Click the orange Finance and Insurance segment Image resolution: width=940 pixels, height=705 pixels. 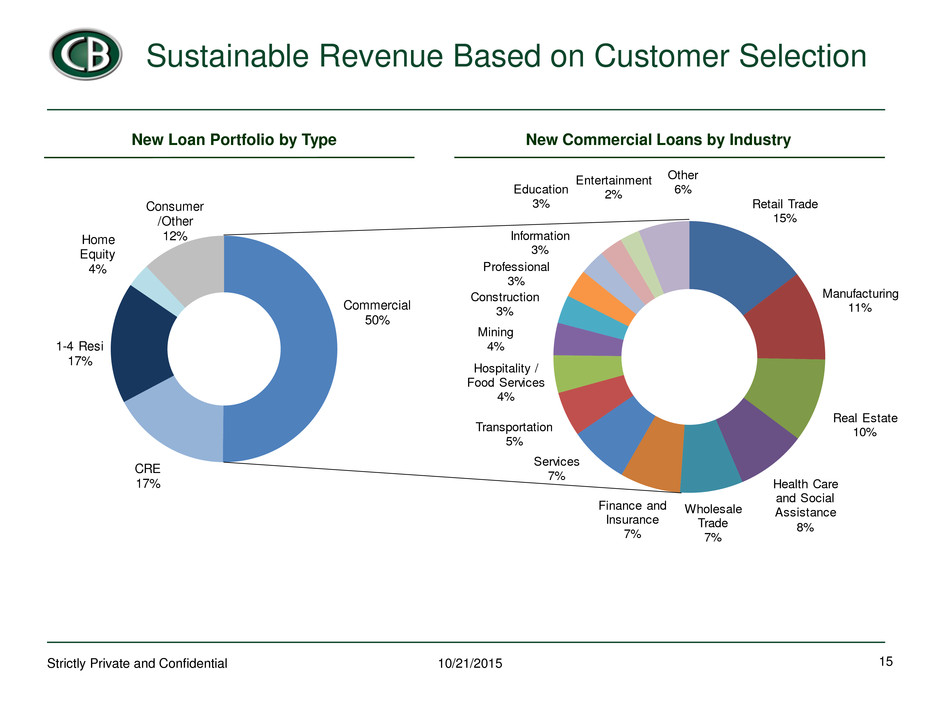coord(656,454)
